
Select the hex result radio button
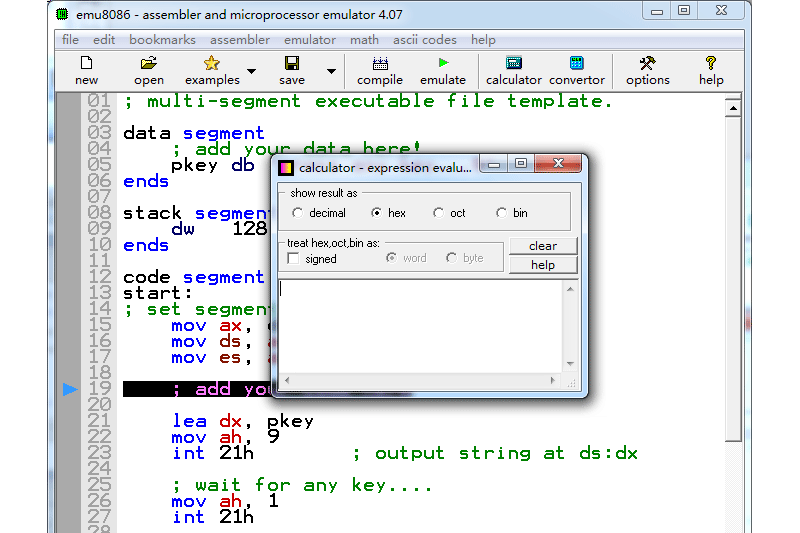[x=377, y=213]
